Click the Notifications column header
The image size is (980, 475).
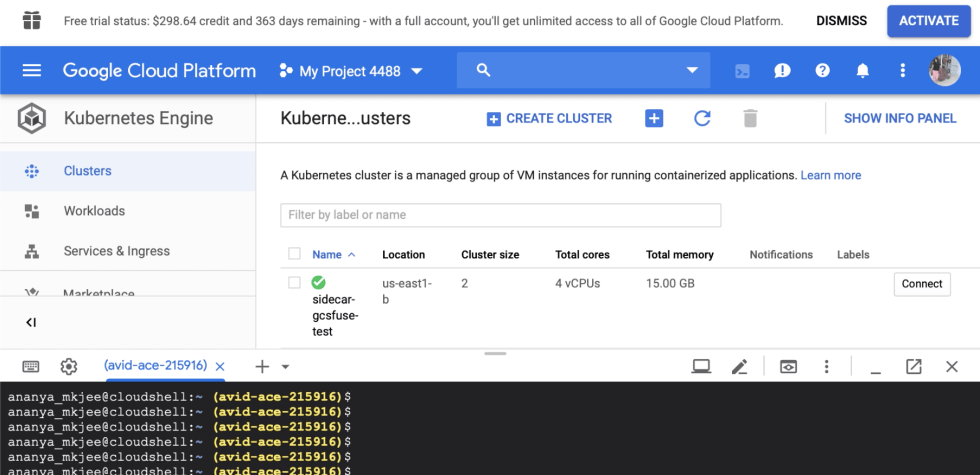point(781,254)
